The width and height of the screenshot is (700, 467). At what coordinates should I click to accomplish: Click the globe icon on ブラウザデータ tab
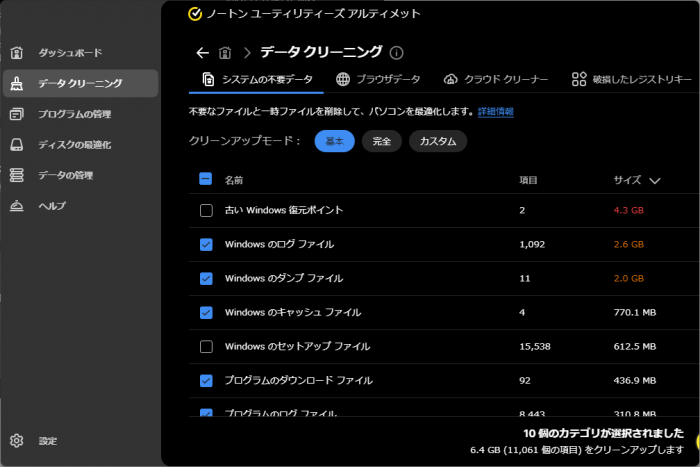pos(343,79)
